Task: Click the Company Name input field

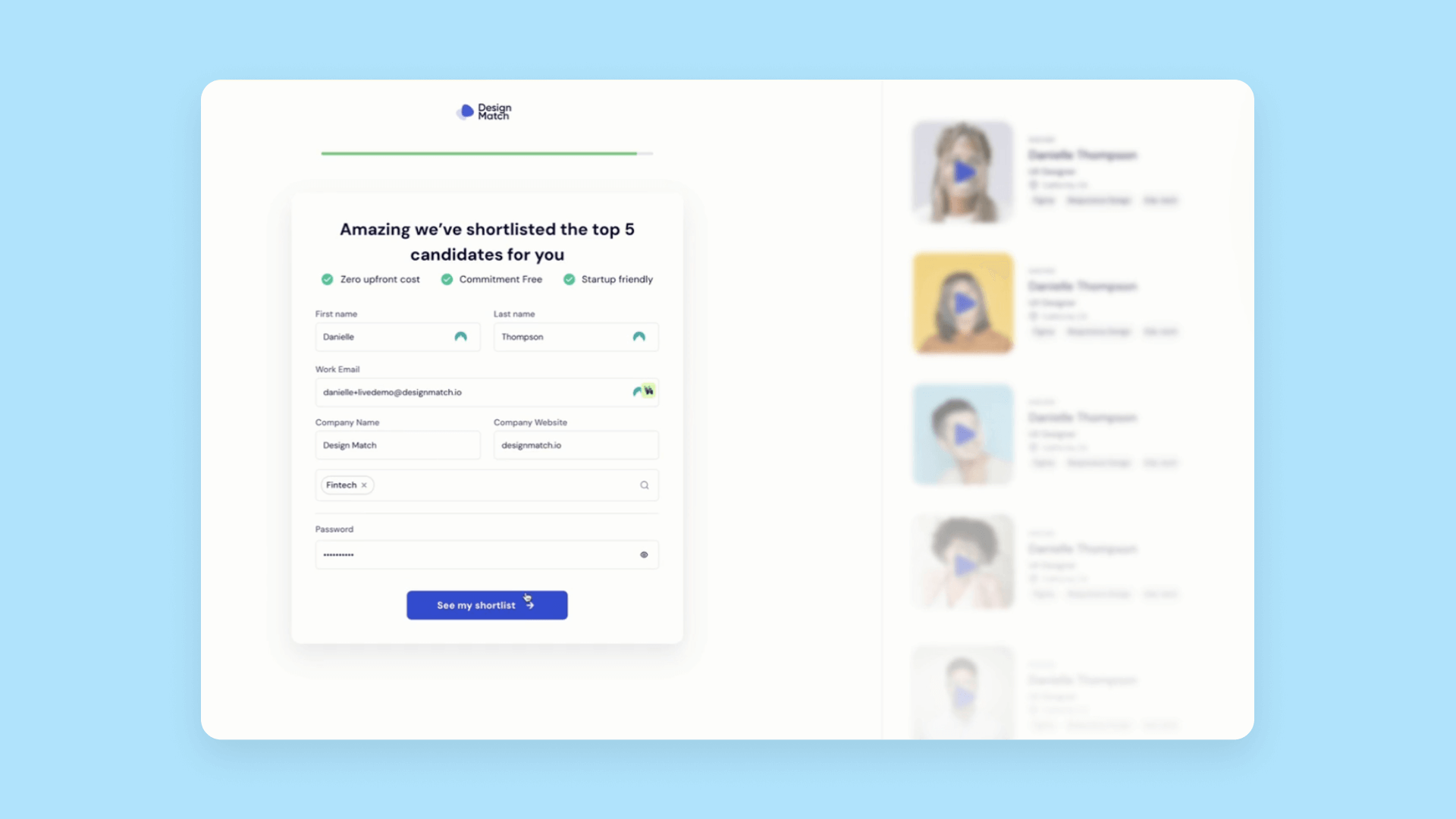Action: [397, 444]
